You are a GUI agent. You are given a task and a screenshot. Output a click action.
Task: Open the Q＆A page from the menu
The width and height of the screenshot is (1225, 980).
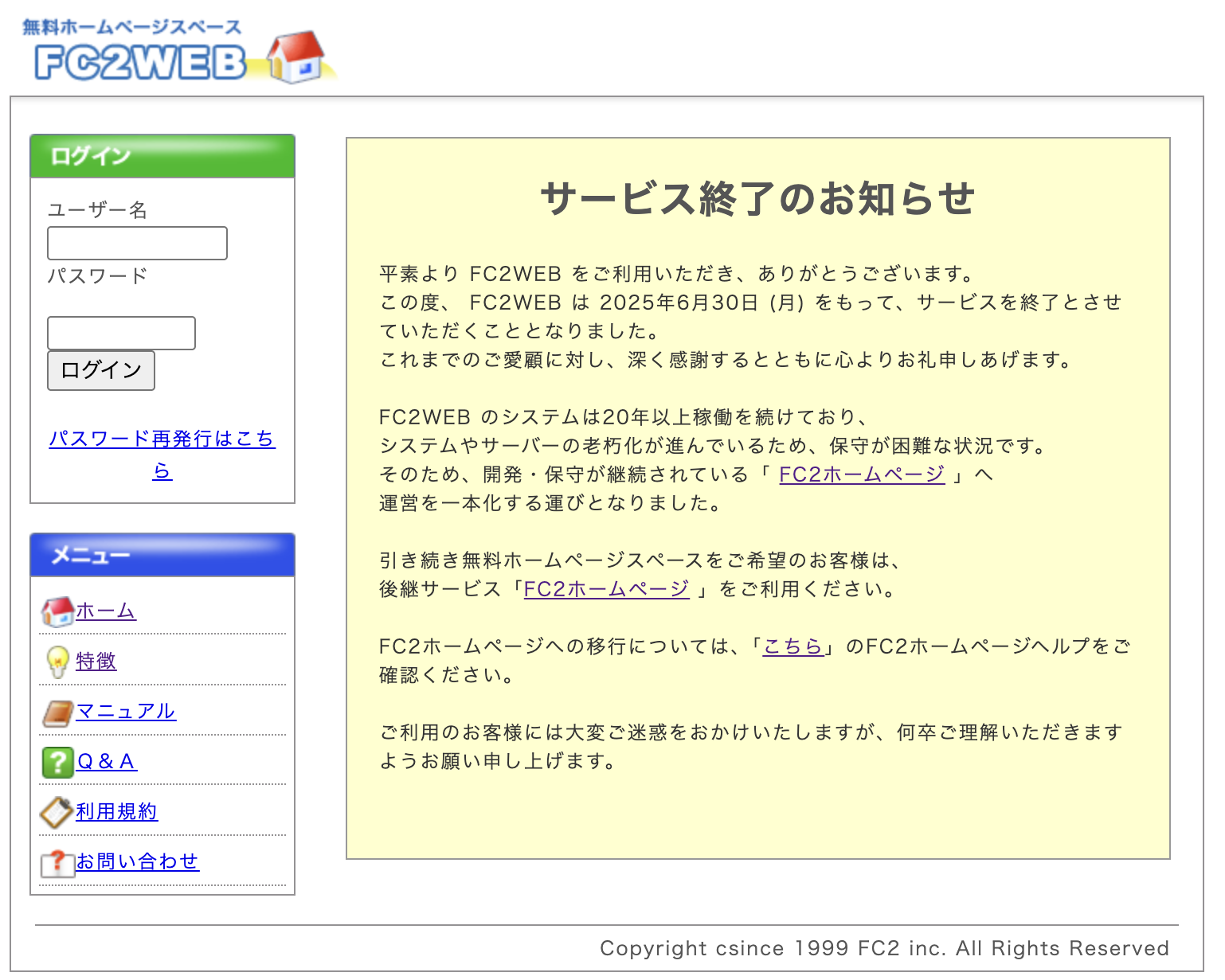[x=105, y=763]
